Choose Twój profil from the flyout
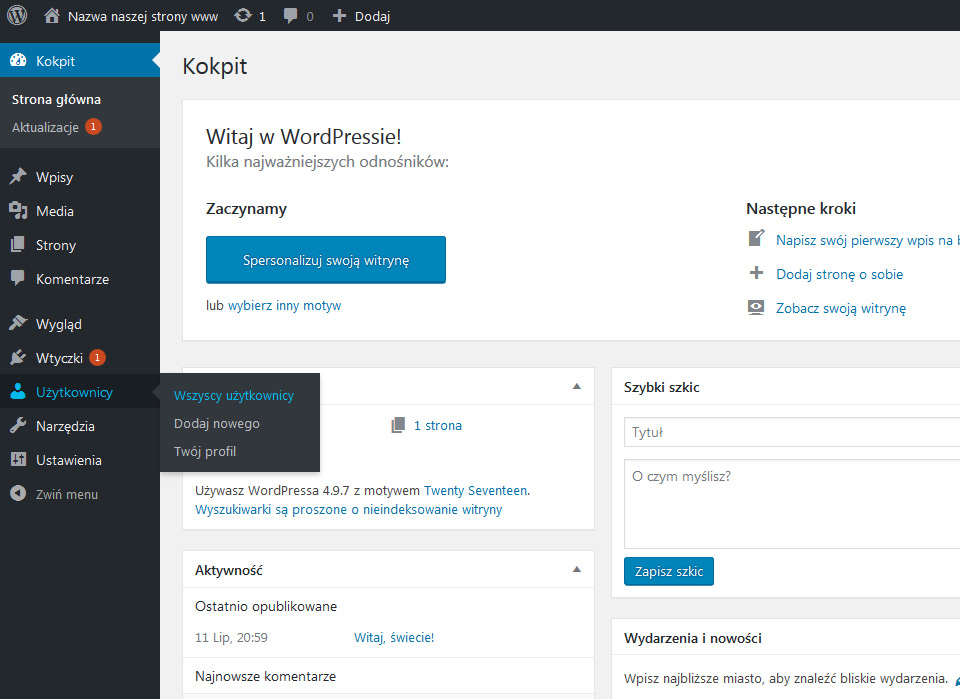Image resolution: width=960 pixels, height=699 pixels. click(x=205, y=451)
